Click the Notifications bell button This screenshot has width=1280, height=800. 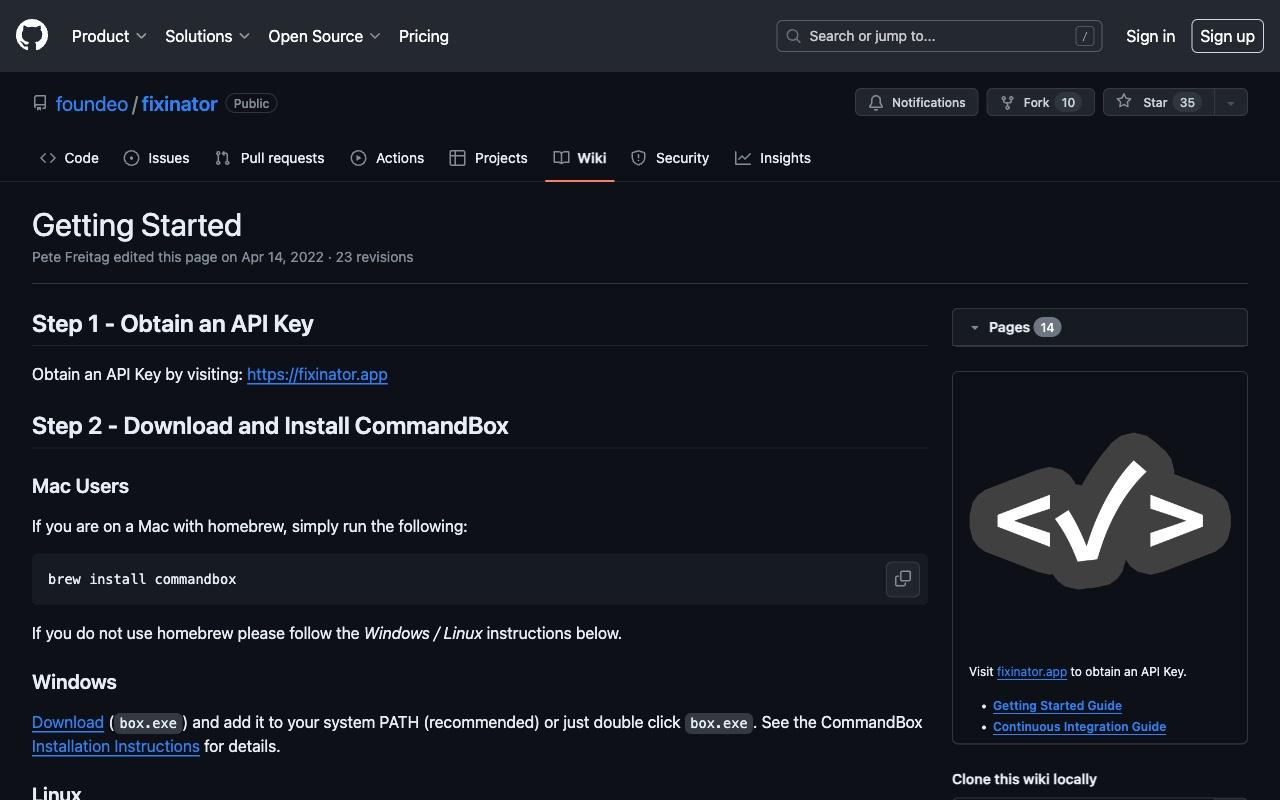916,102
